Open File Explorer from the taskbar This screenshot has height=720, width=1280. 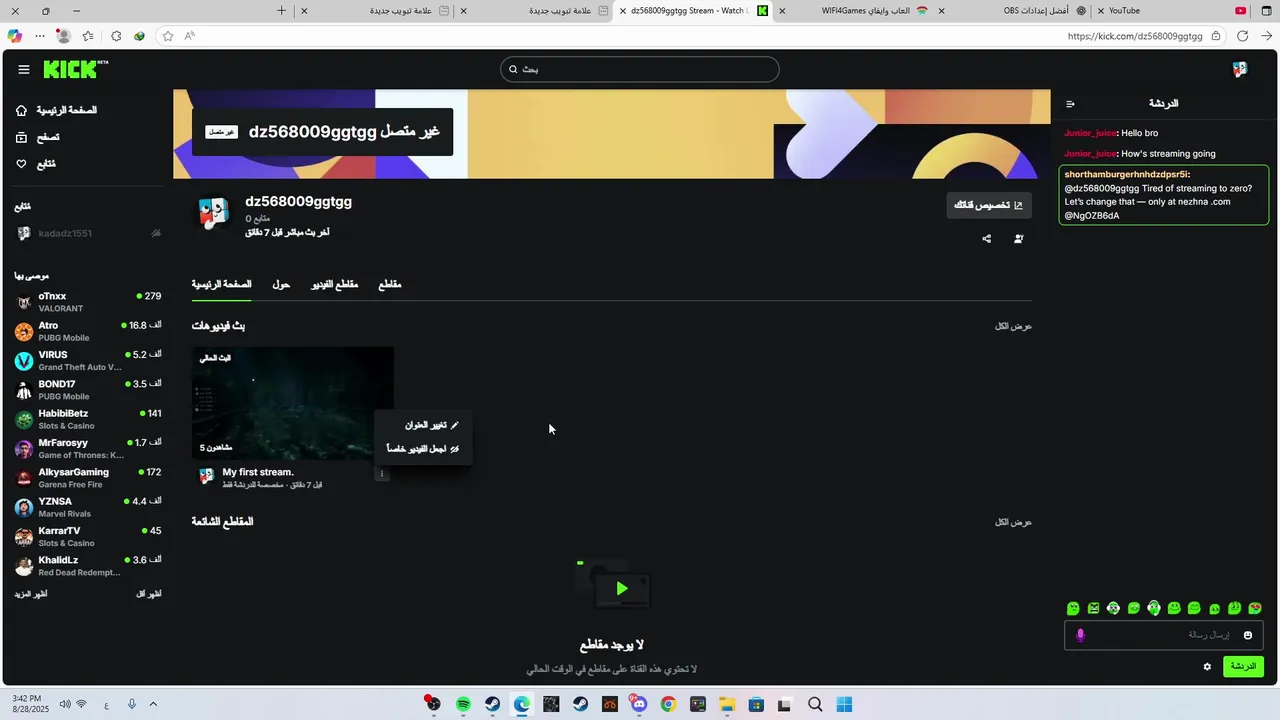click(x=727, y=704)
